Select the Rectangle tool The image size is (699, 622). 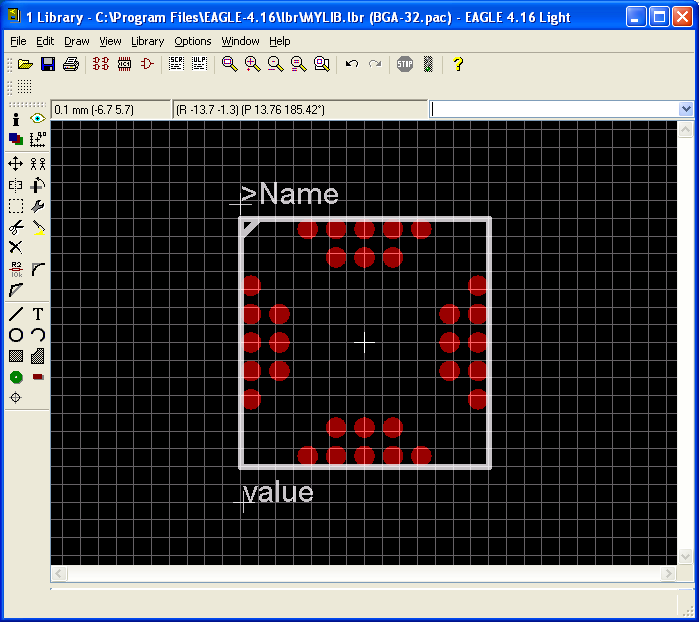(16, 356)
